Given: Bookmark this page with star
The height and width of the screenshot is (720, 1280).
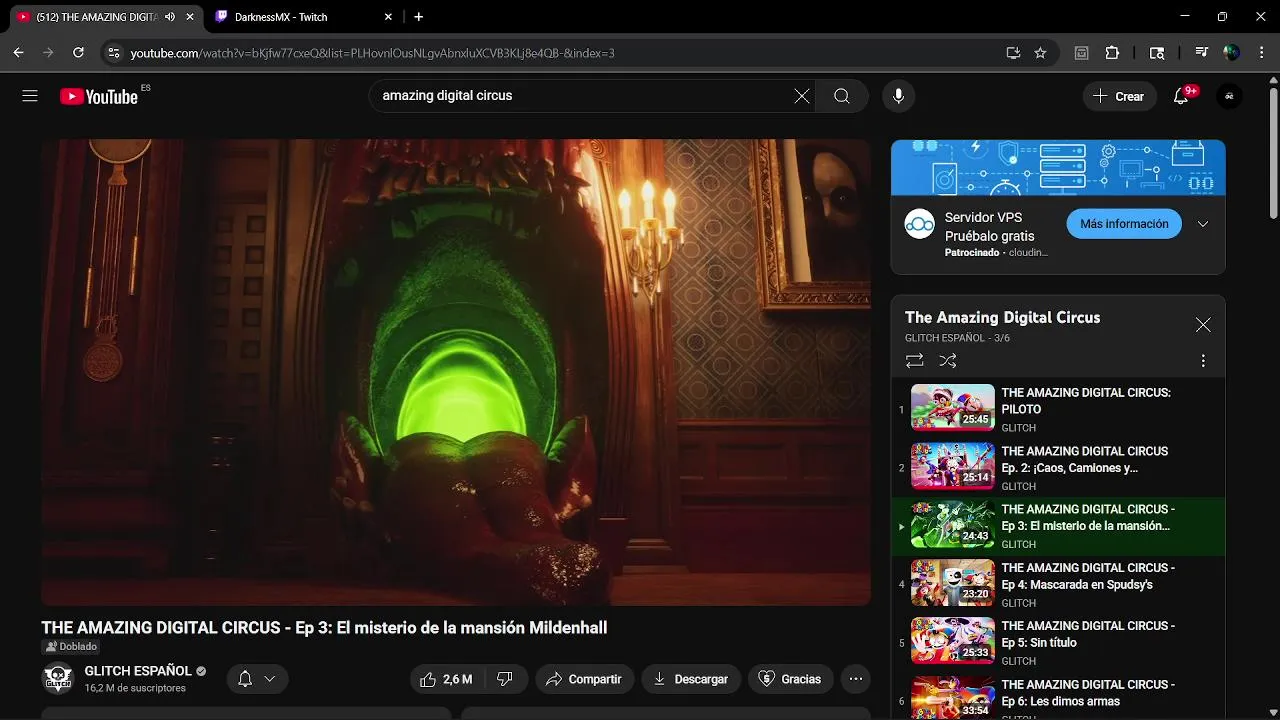Looking at the screenshot, I should pyautogui.click(x=1040, y=53).
